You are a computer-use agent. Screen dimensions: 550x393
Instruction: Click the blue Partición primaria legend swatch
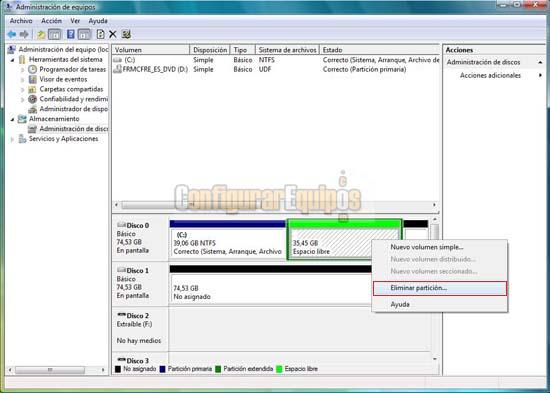point(162,369)
